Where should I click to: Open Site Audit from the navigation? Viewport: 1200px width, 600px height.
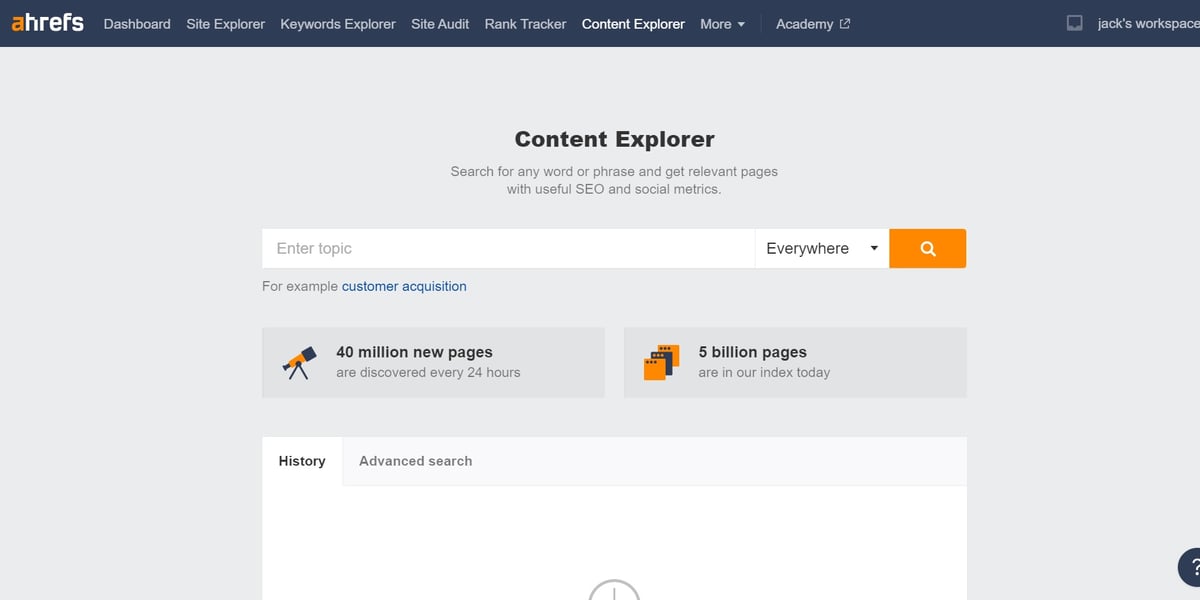pyautogui.click(x=440, y=24)
